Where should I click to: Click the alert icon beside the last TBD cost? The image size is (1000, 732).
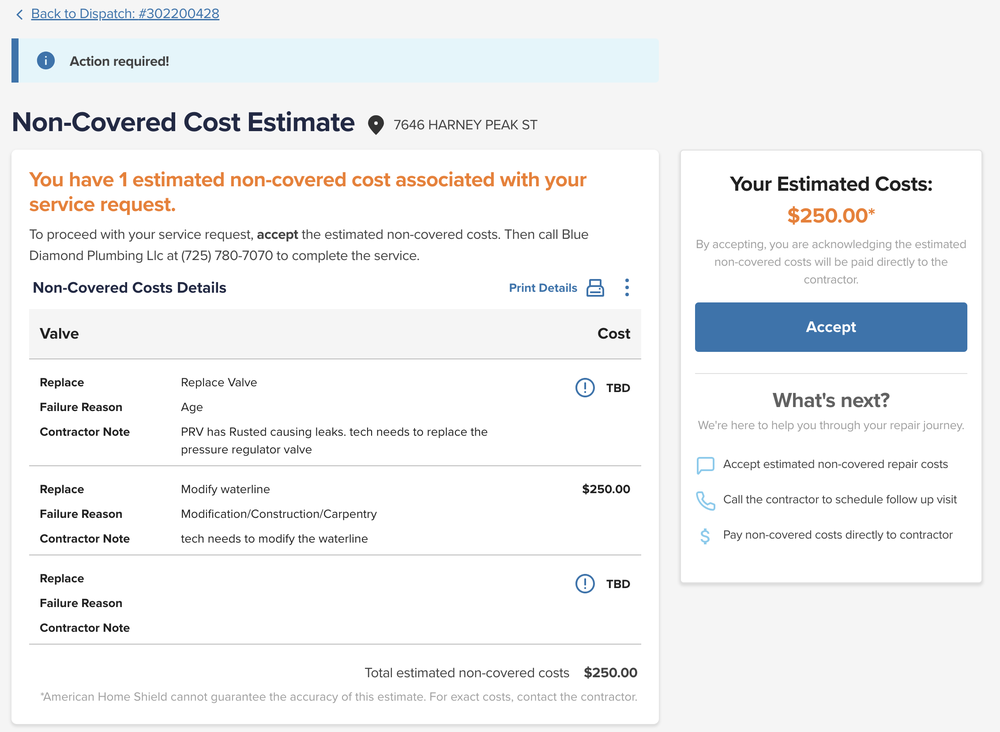coord(585,584)
